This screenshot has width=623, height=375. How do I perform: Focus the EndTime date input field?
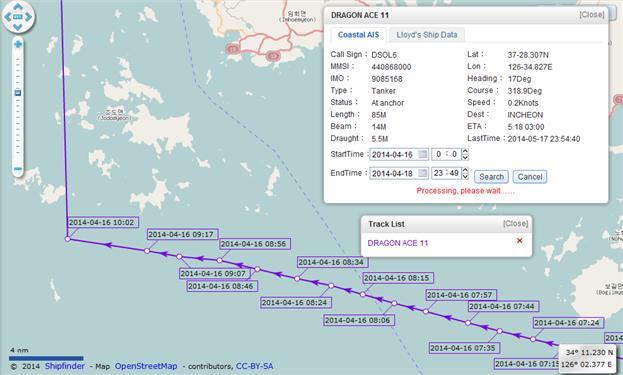pos(394,174)
